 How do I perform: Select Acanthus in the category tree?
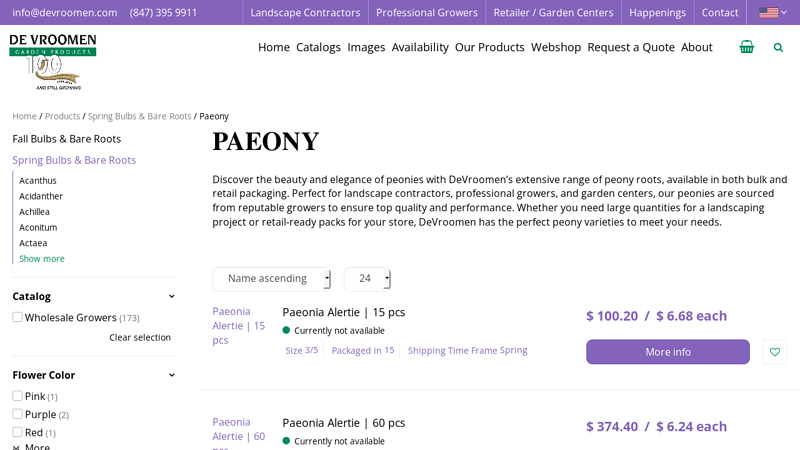pos(38,181)
